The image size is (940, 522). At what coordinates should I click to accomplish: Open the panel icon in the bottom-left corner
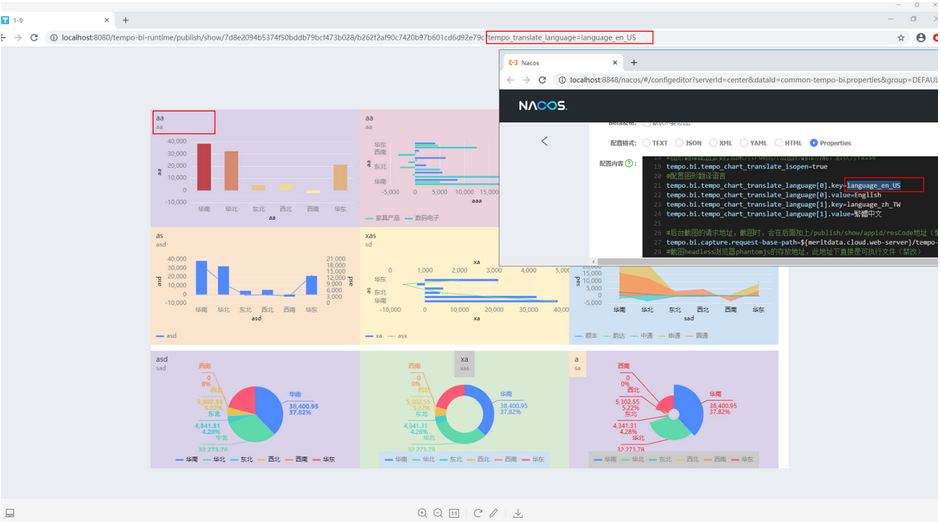(x=10, y=513)
